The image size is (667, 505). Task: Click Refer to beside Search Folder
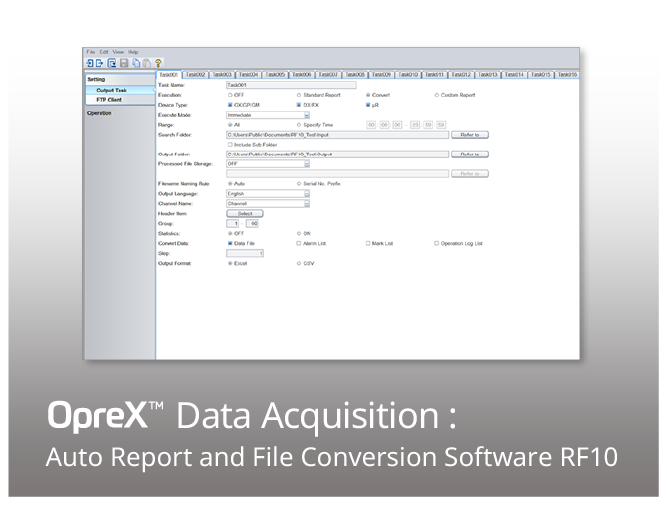pyautogui.click(x=470, y=135)
